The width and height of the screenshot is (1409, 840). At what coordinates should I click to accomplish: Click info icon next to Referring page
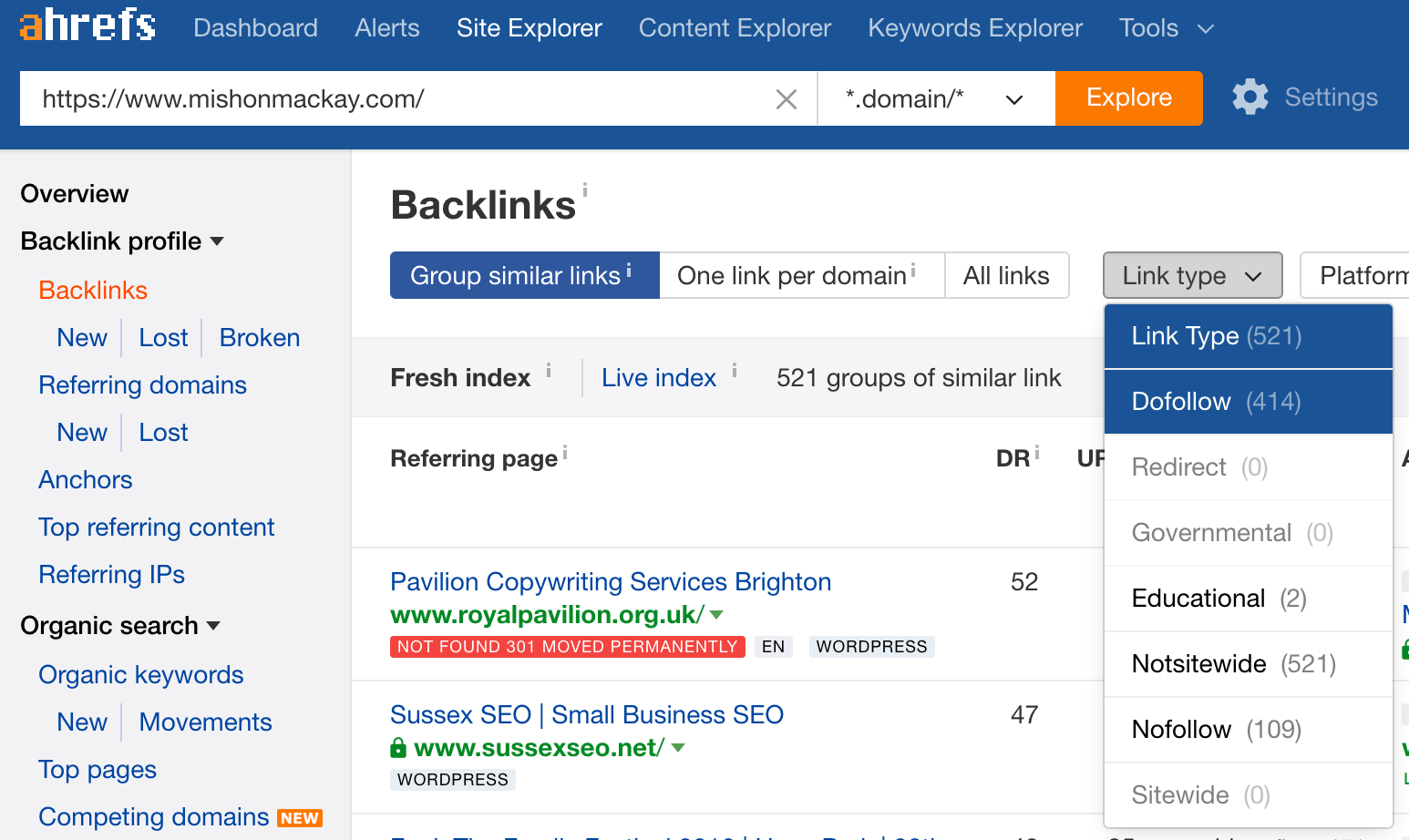565,453
